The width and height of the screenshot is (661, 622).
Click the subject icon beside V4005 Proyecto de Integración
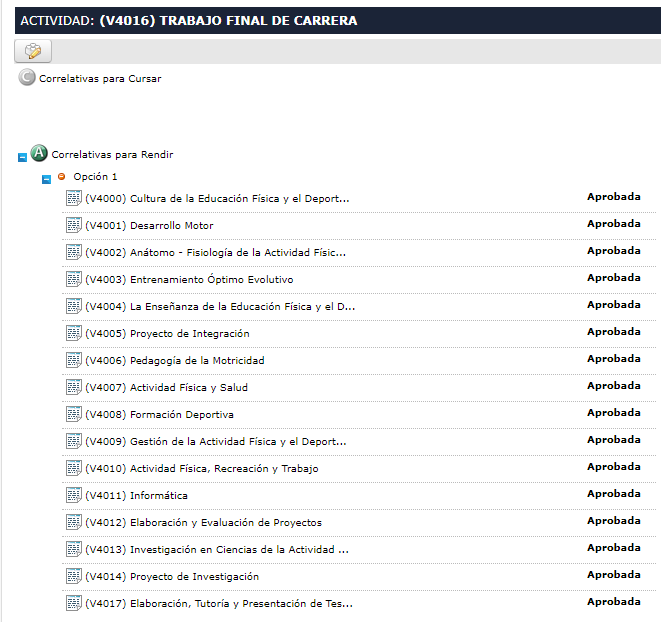click(x=73, y=333)
